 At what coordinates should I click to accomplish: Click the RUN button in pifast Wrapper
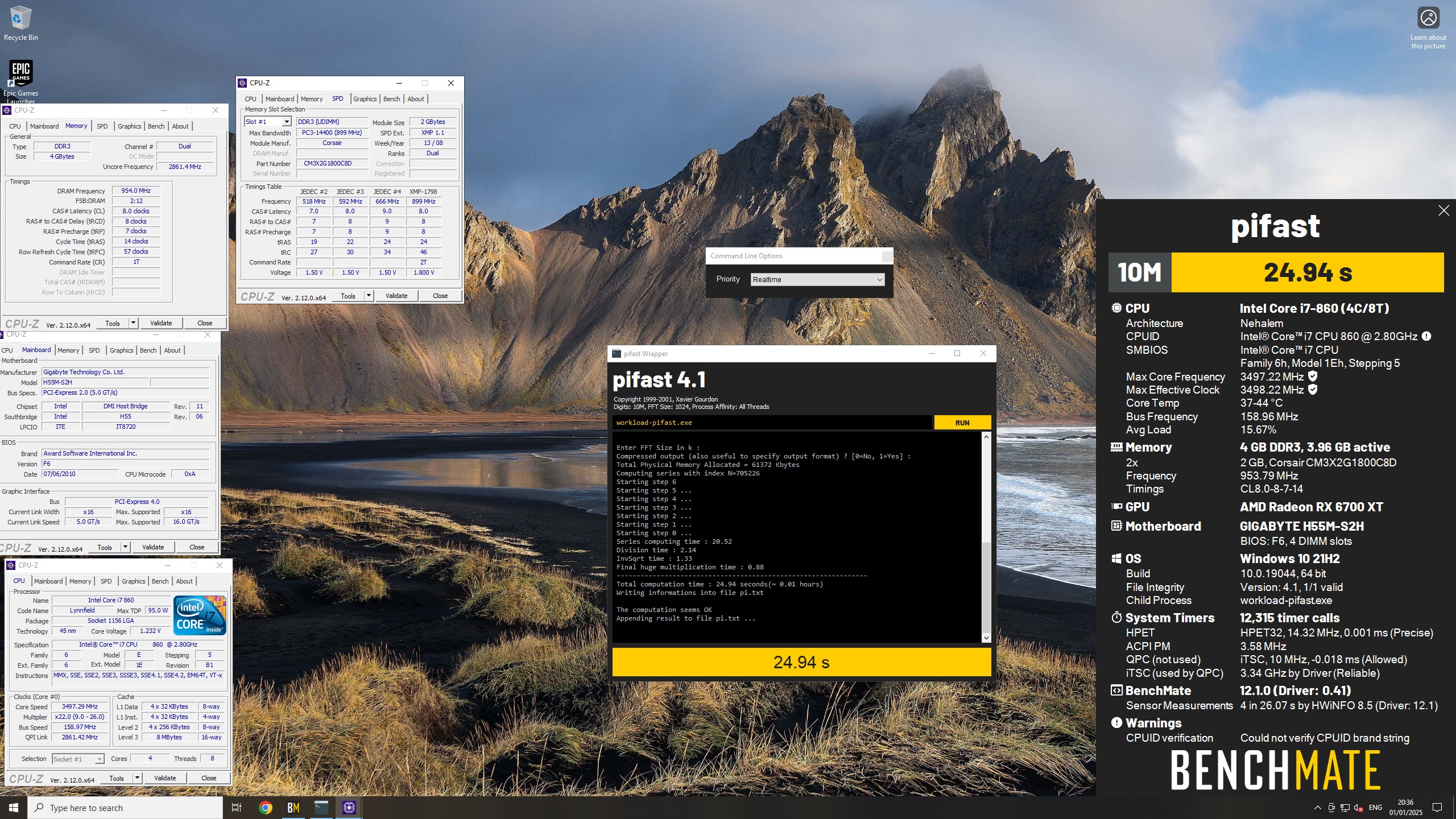(x=962, y=423)
